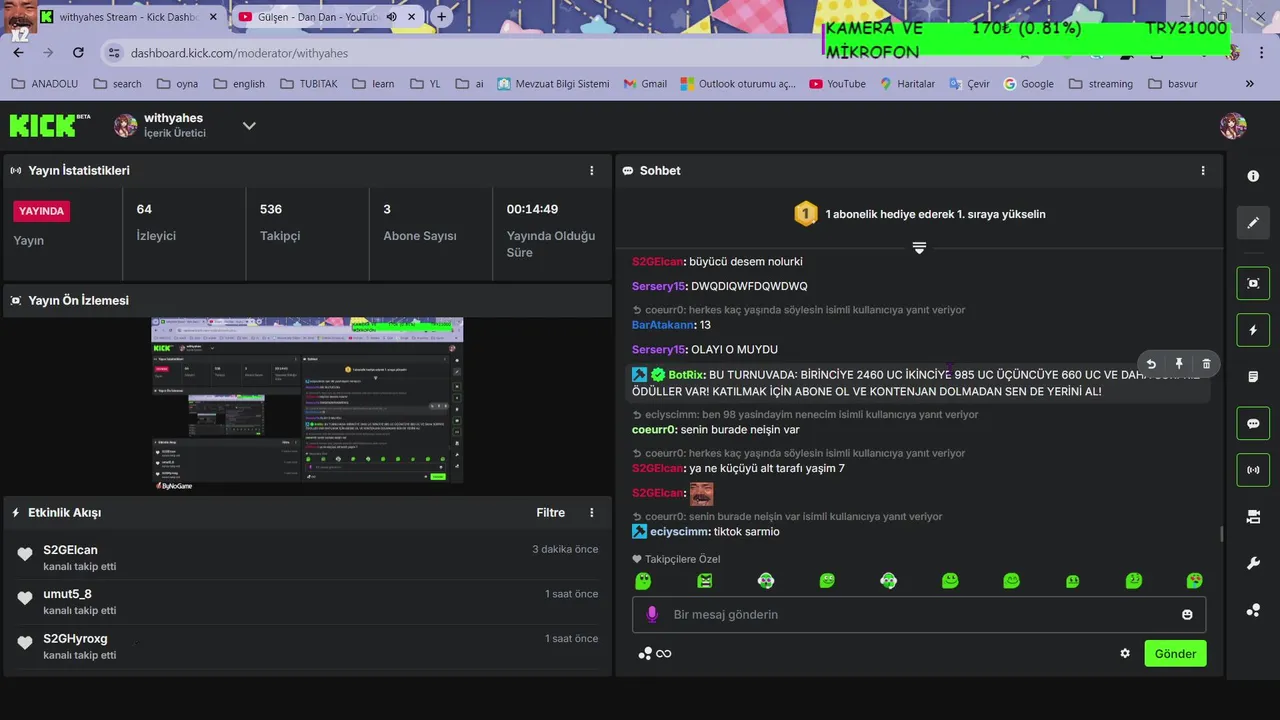The height and width of the screenshot is (720, 1280).
Task: Click the pencil edit icon in sidebar
Action: coord(1253,223)
